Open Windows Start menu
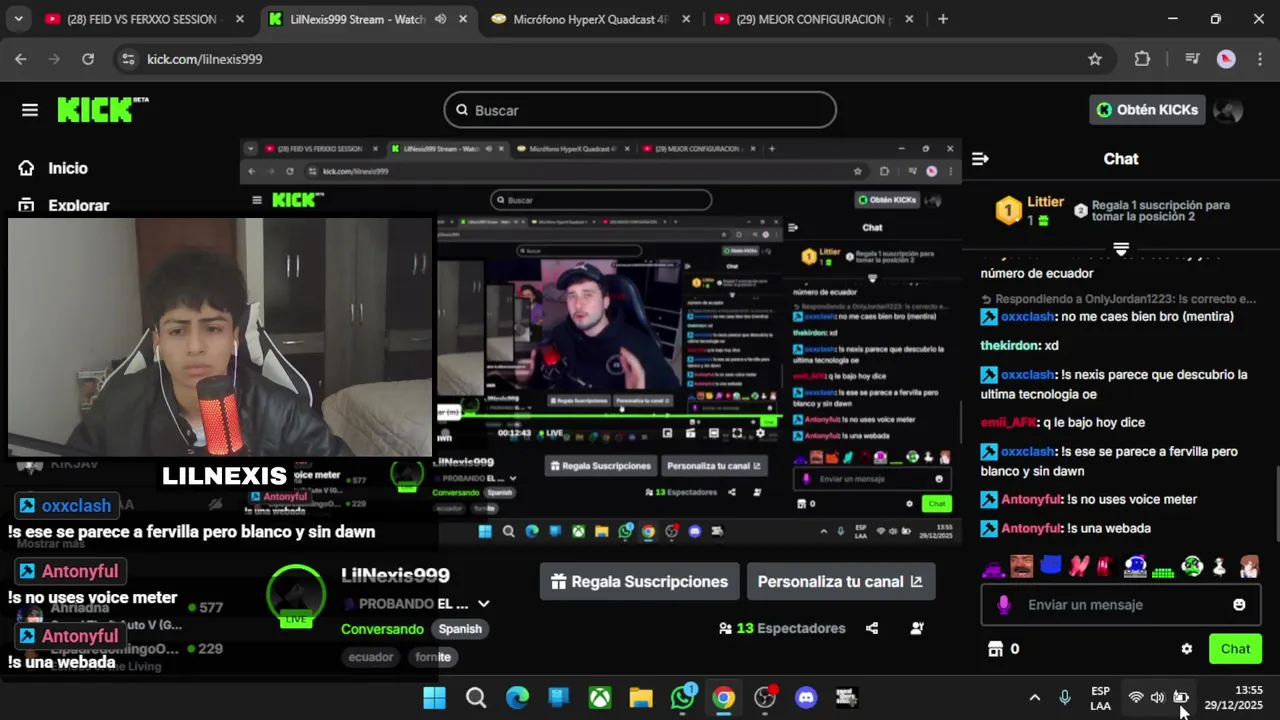This screenshot has height=720, width=1280. tap(434, 698)
